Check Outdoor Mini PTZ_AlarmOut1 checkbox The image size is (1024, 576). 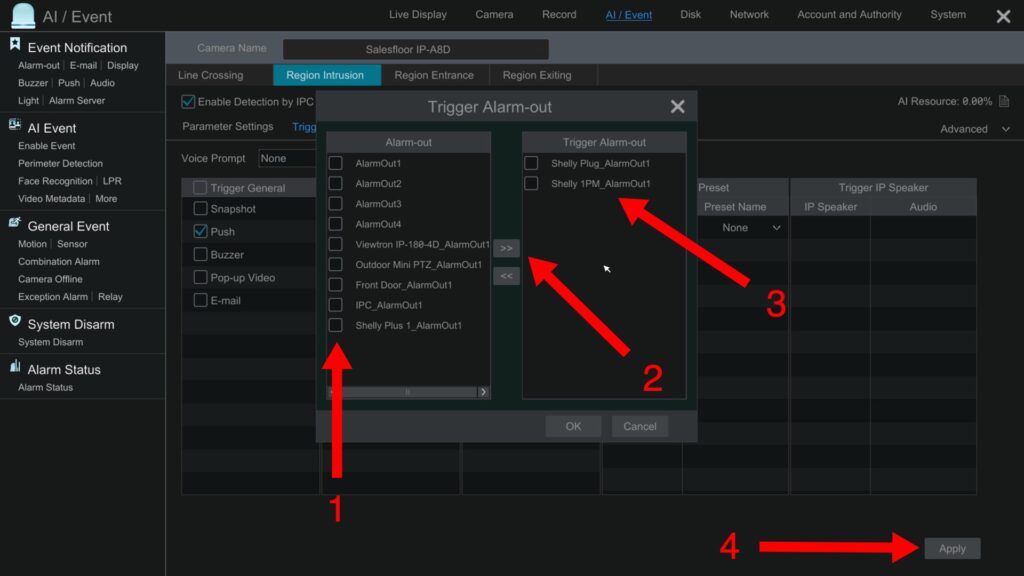[336, 264]
